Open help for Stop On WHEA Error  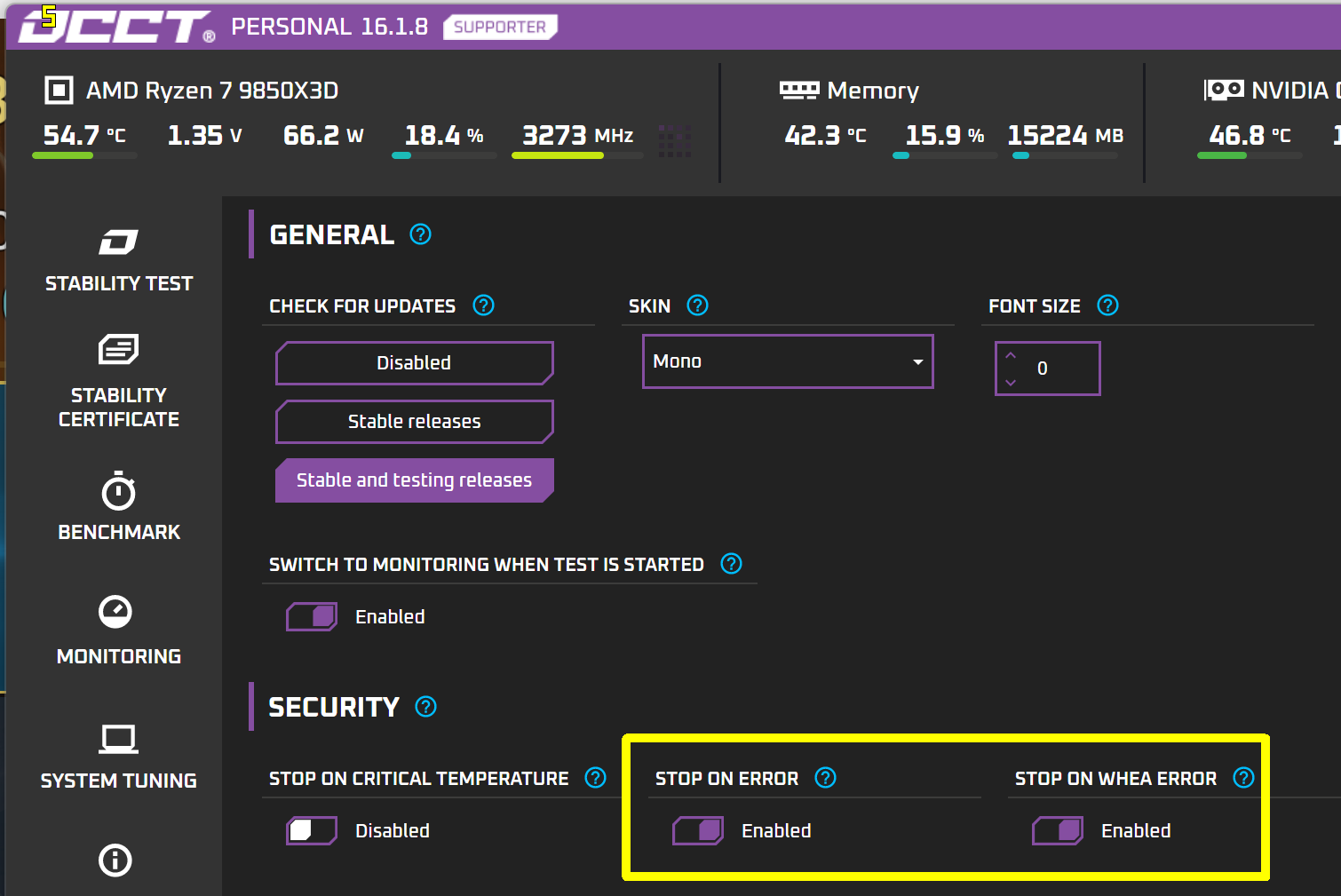pos(1243,778)
